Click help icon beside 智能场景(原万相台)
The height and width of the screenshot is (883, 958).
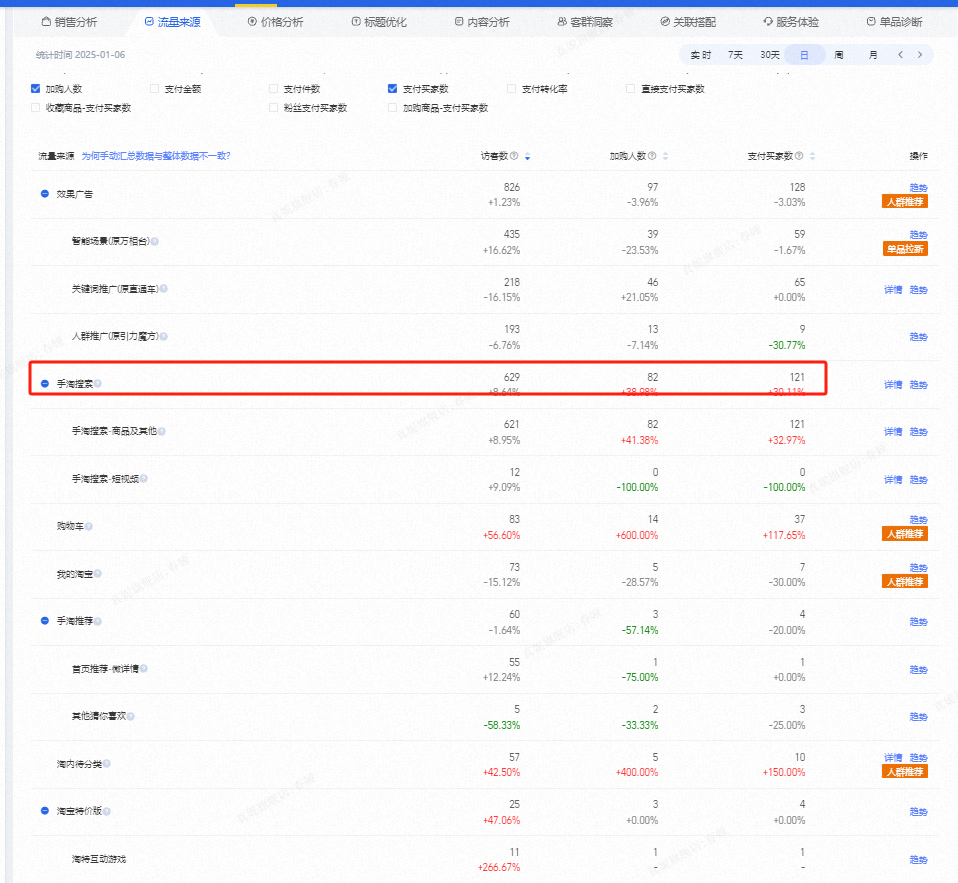tap(155, 241)
